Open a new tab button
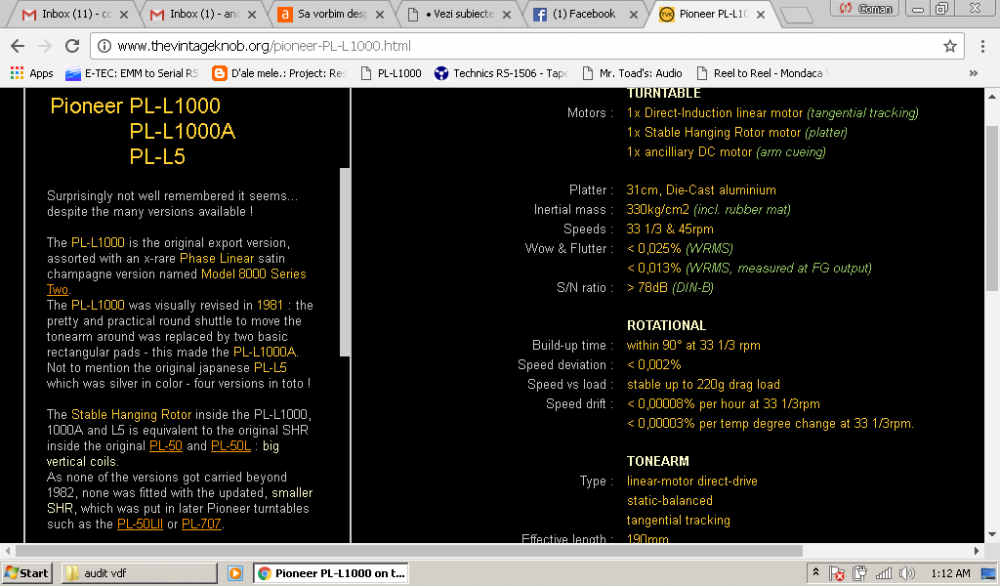 pos(797,15)
